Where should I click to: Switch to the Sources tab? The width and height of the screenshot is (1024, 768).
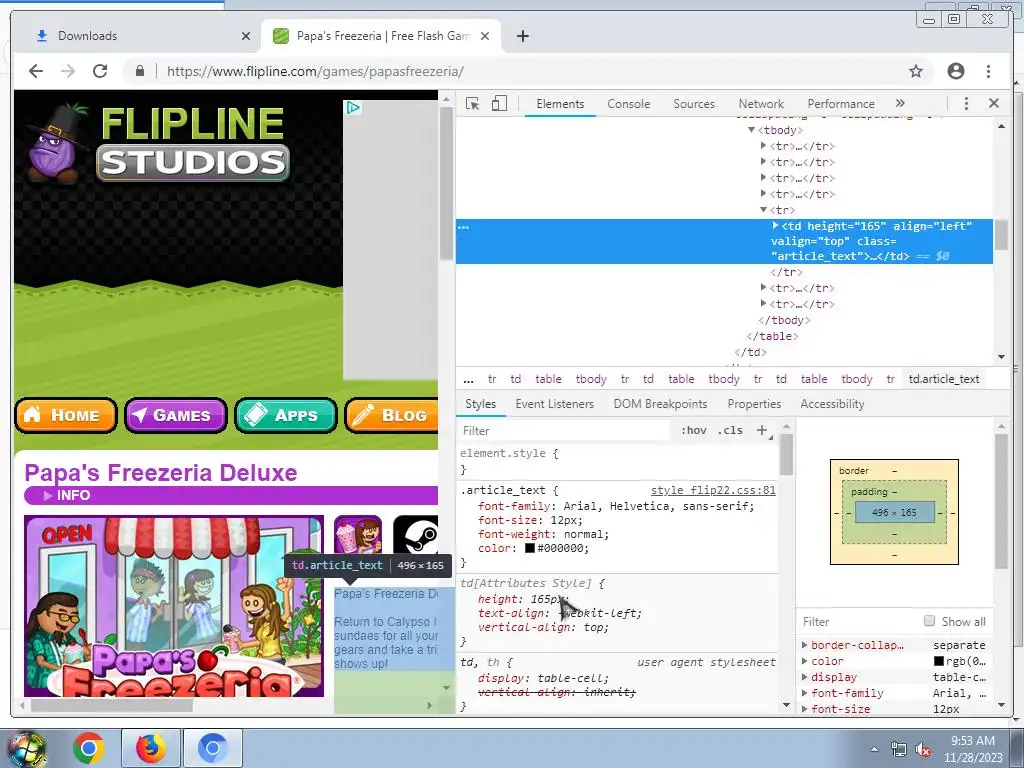coord(694,104)
